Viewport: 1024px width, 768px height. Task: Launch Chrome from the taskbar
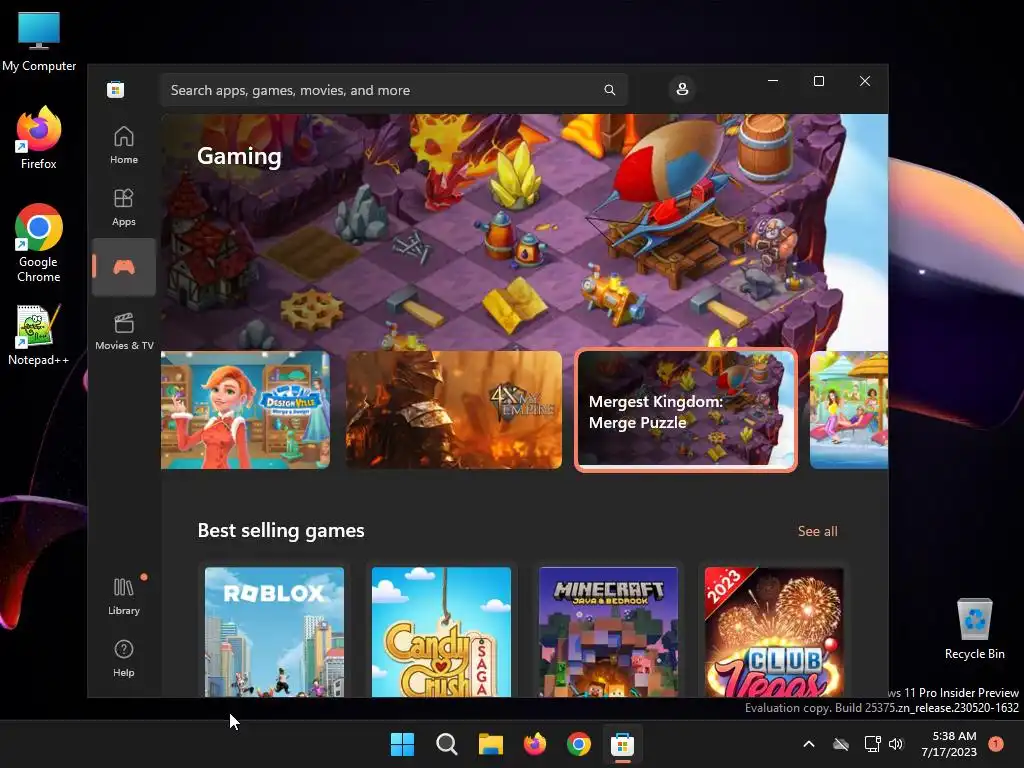[579, 744]
